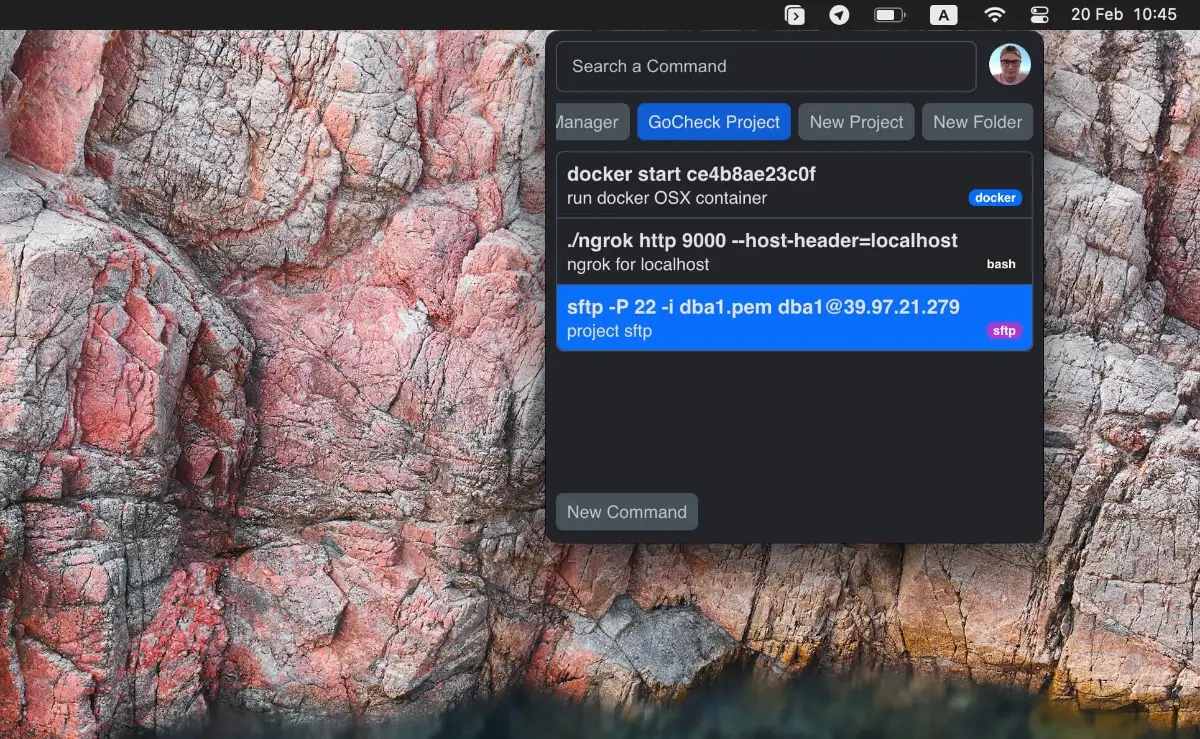Open Control Center in the menu bar

(x=1039, y=15)
